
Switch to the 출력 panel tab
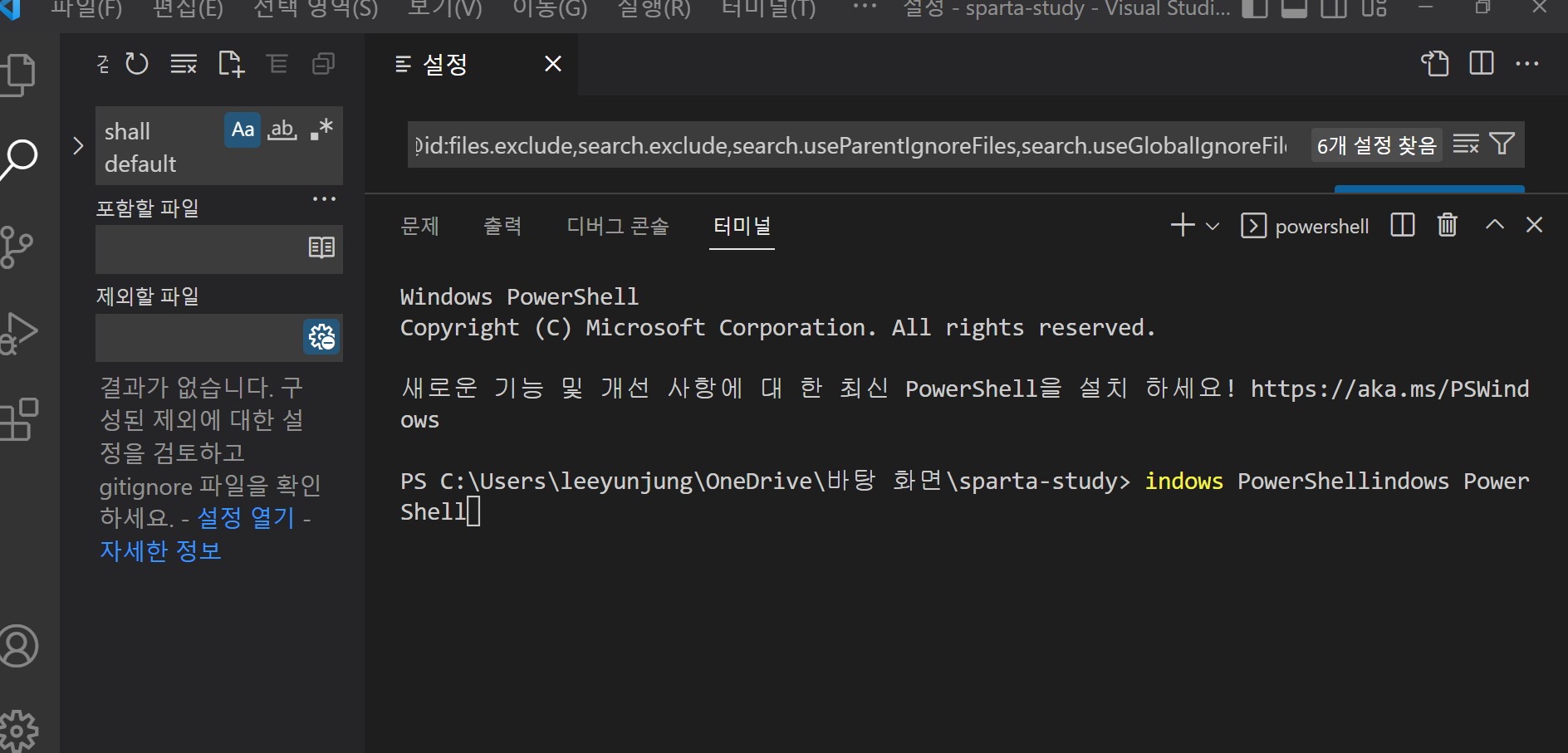(502, 226)
